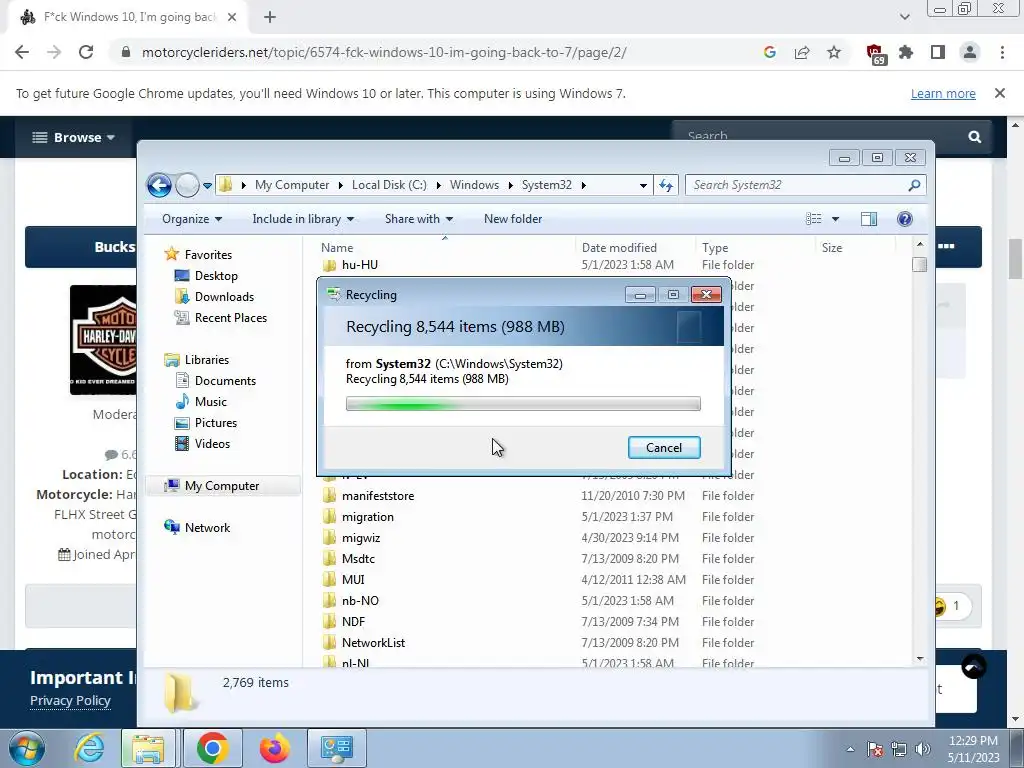Launch Internet Explorer from the taskbar
1024x768 pixels.
coord(88,748)
